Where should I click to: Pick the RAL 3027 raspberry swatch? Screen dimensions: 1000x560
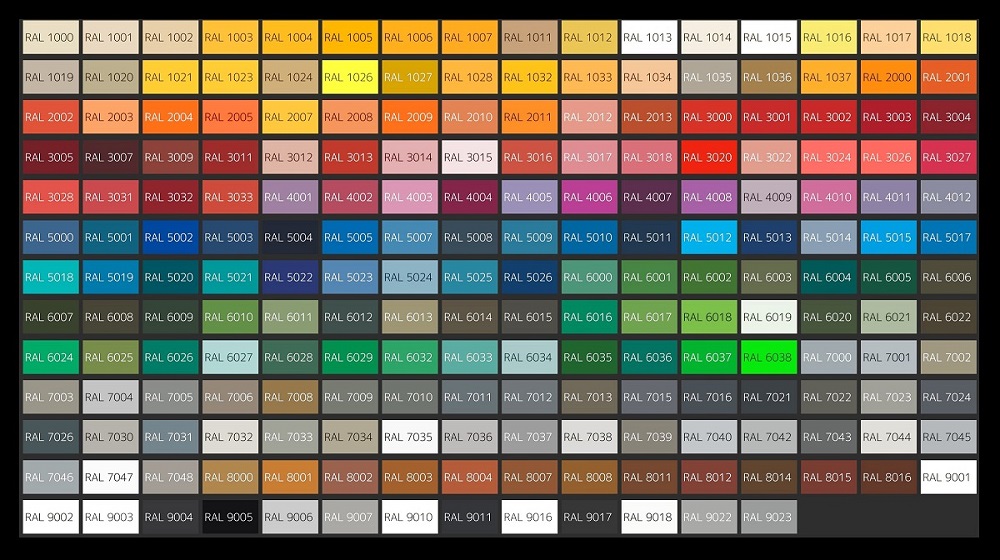(948, 157)
